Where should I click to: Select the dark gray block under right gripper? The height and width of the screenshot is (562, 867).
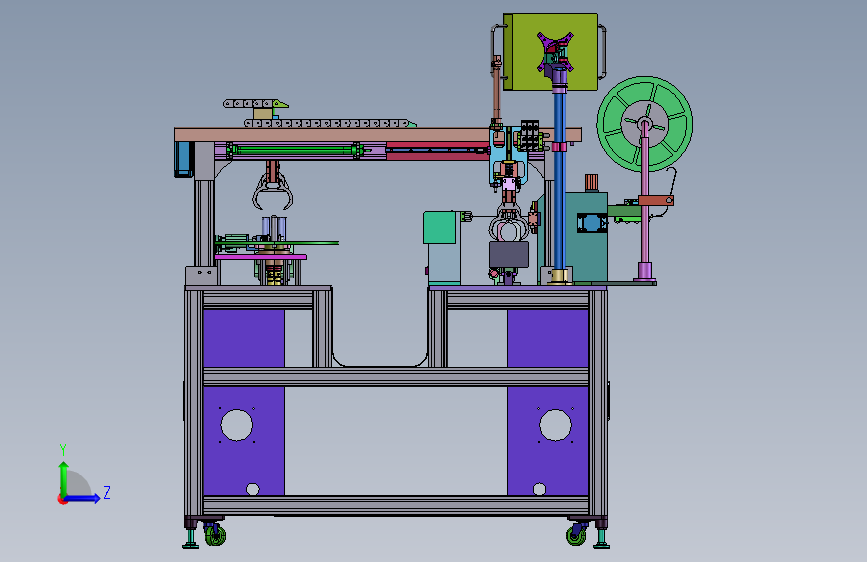pyautogui.click(x=509, y=254)
